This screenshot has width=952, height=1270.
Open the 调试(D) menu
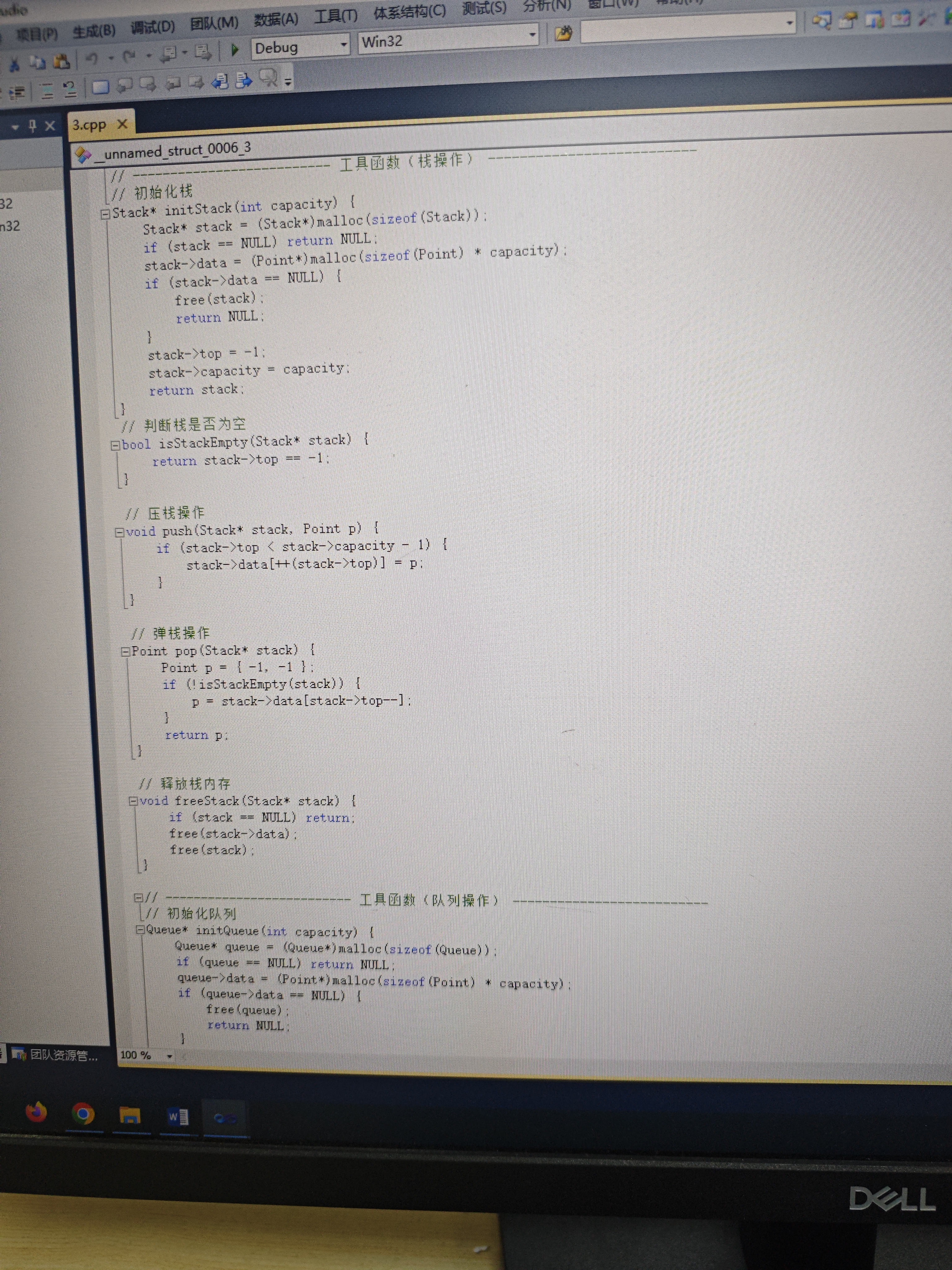(x=153, y=27)
